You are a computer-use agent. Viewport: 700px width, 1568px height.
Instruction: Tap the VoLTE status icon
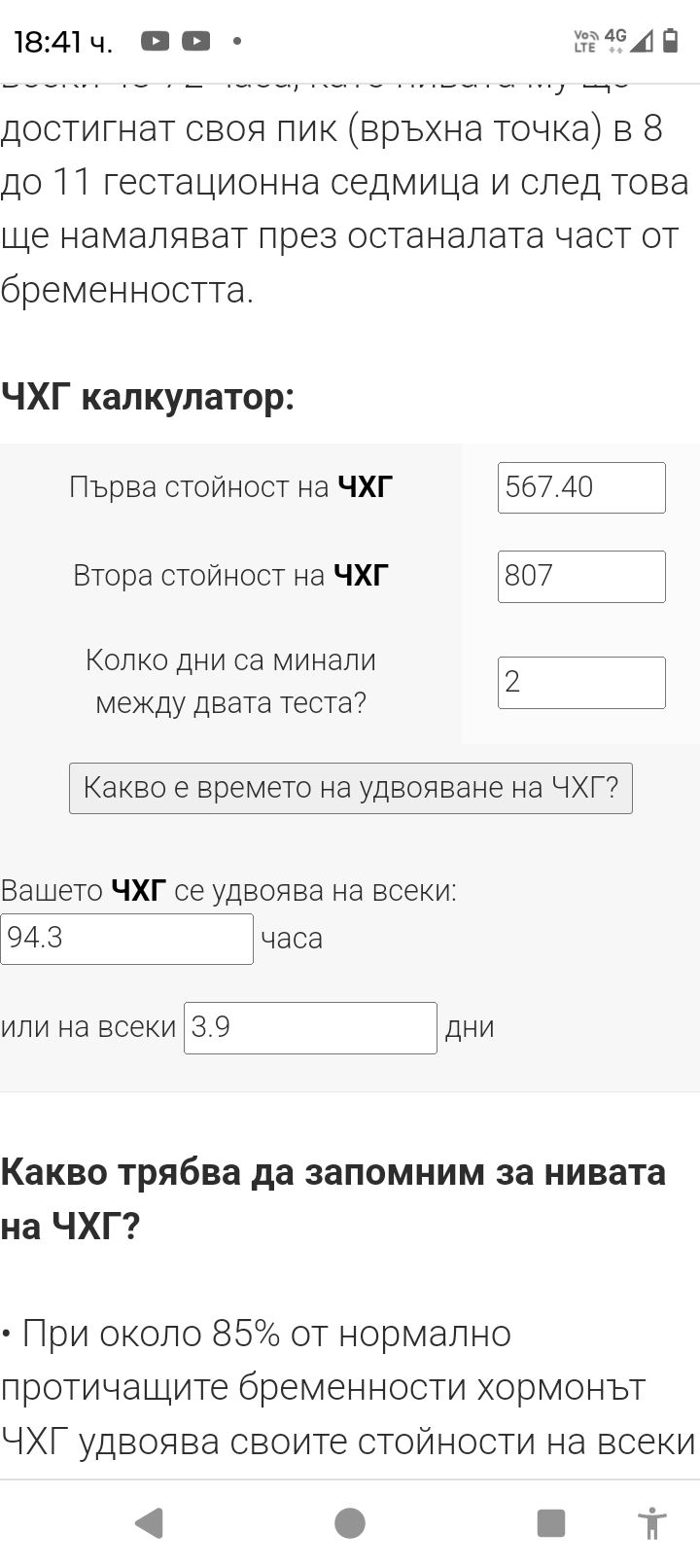pyautogui.click(x=585, y=41)
